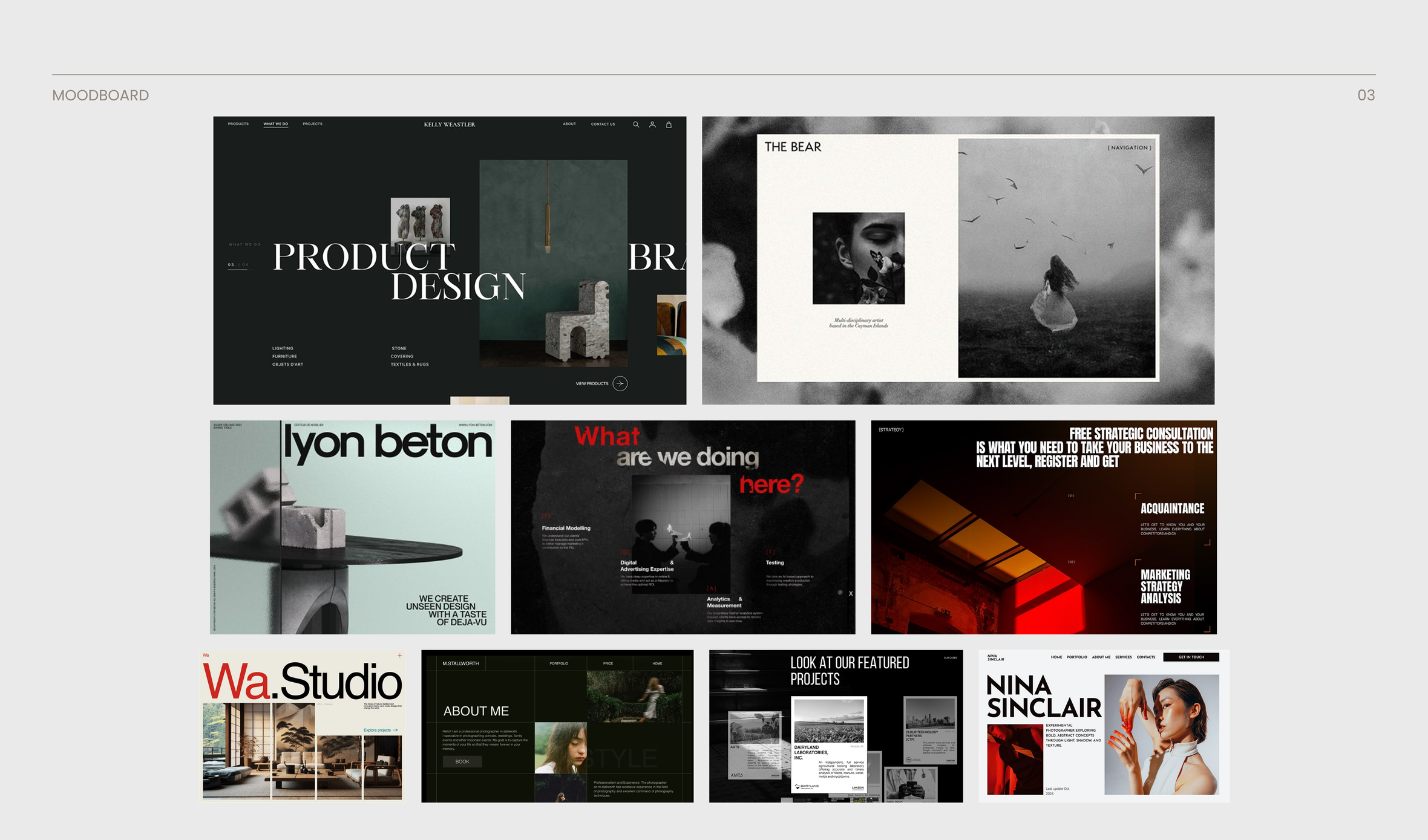This screenshot has width=1428, height=840.
Task: Click the Textiles & Rugs link
Action: coord(410,364)
